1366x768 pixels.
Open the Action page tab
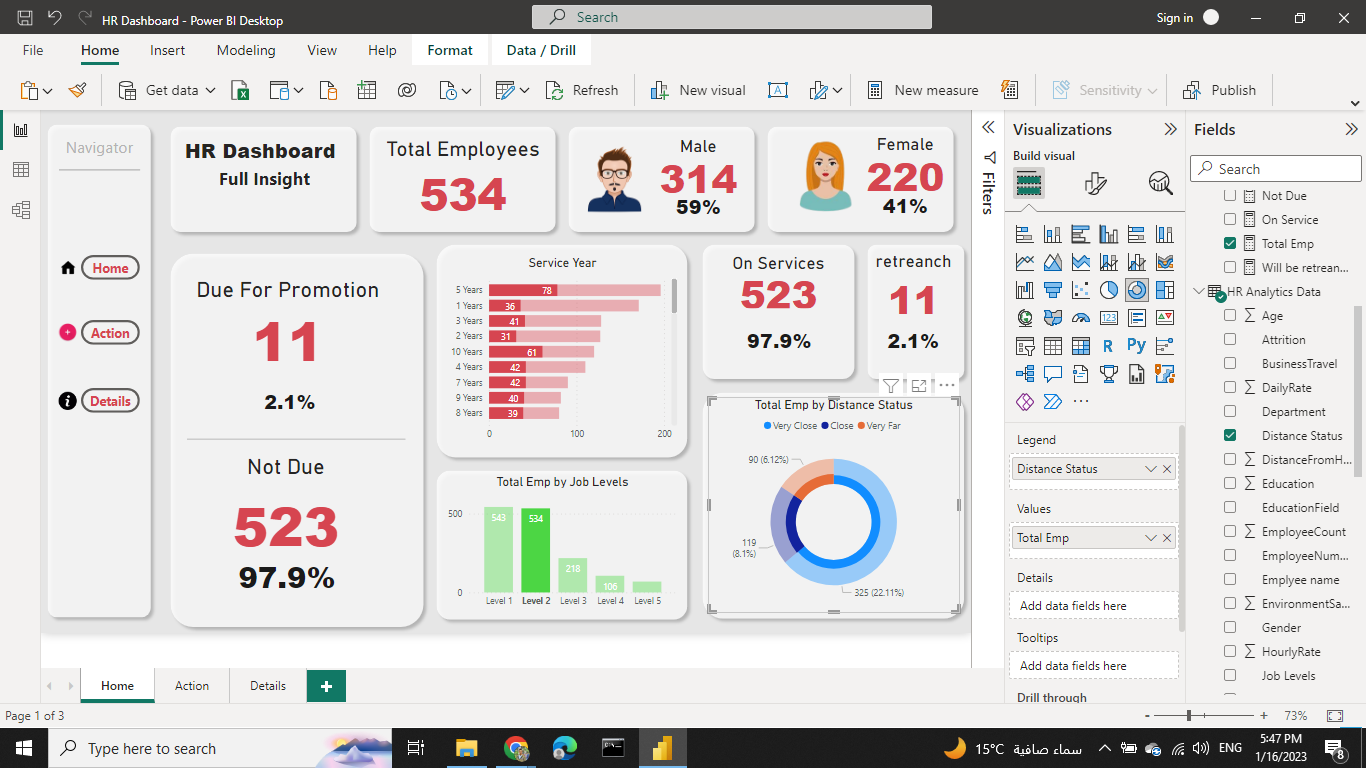coord(191,686)
